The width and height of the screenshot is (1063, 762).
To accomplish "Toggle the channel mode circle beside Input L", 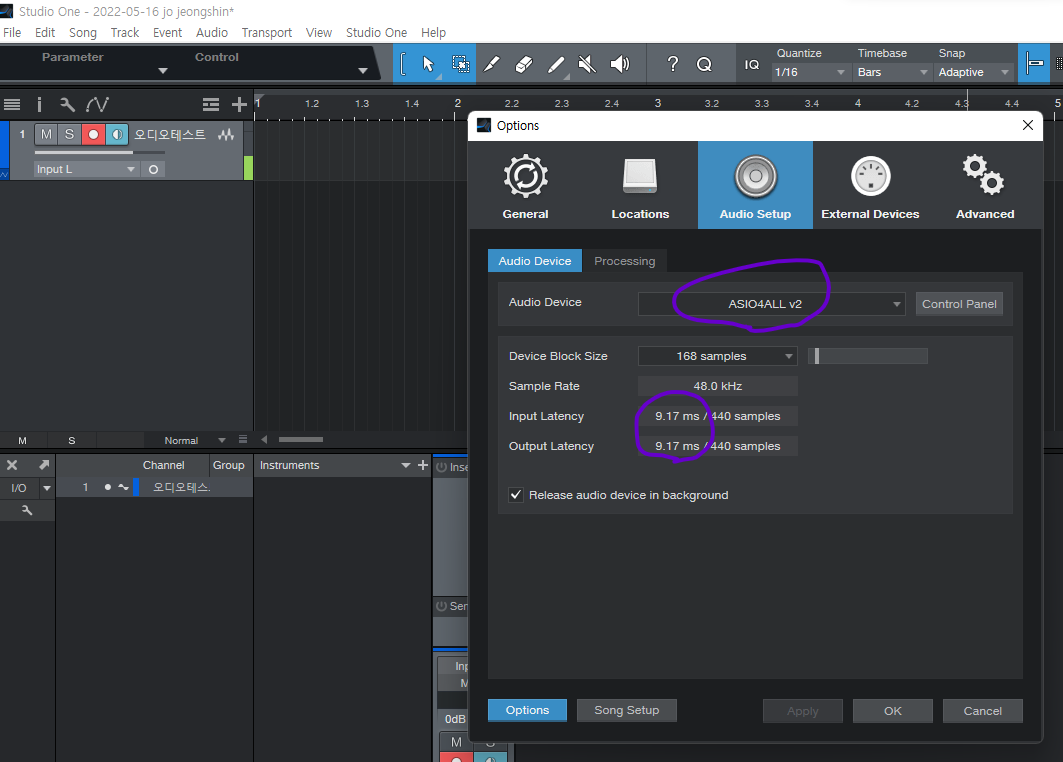I will [x=153, y=169].
